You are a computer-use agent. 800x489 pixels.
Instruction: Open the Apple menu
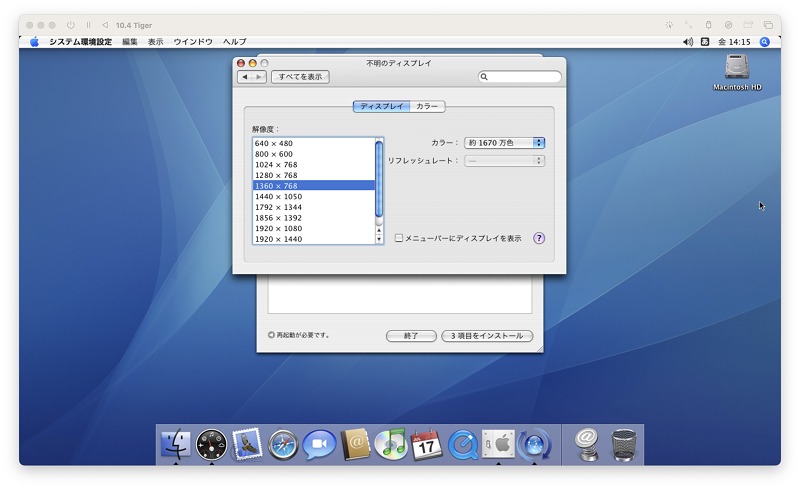[34, 42]
